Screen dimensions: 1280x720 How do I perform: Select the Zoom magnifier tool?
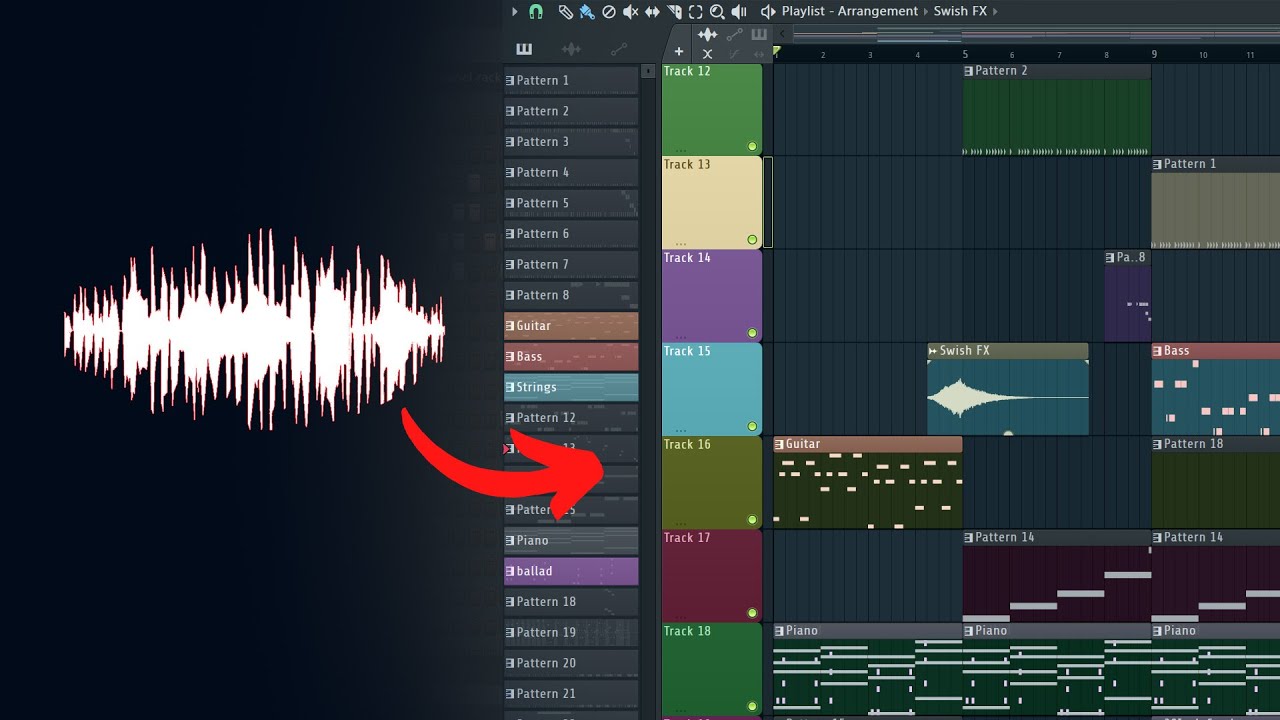tap(717, 12)
